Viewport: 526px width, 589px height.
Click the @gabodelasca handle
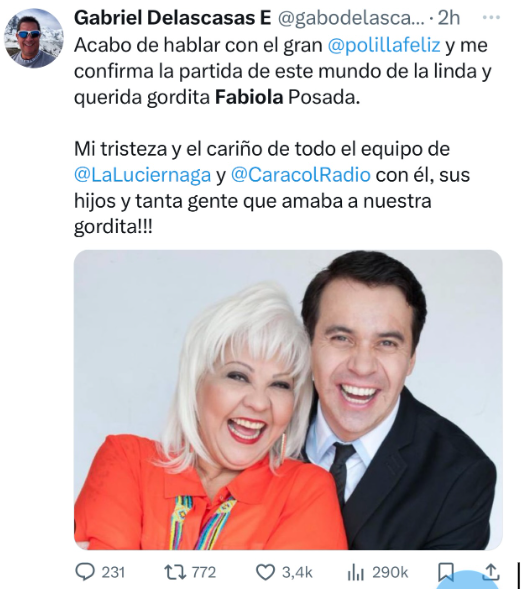(351, 18)
